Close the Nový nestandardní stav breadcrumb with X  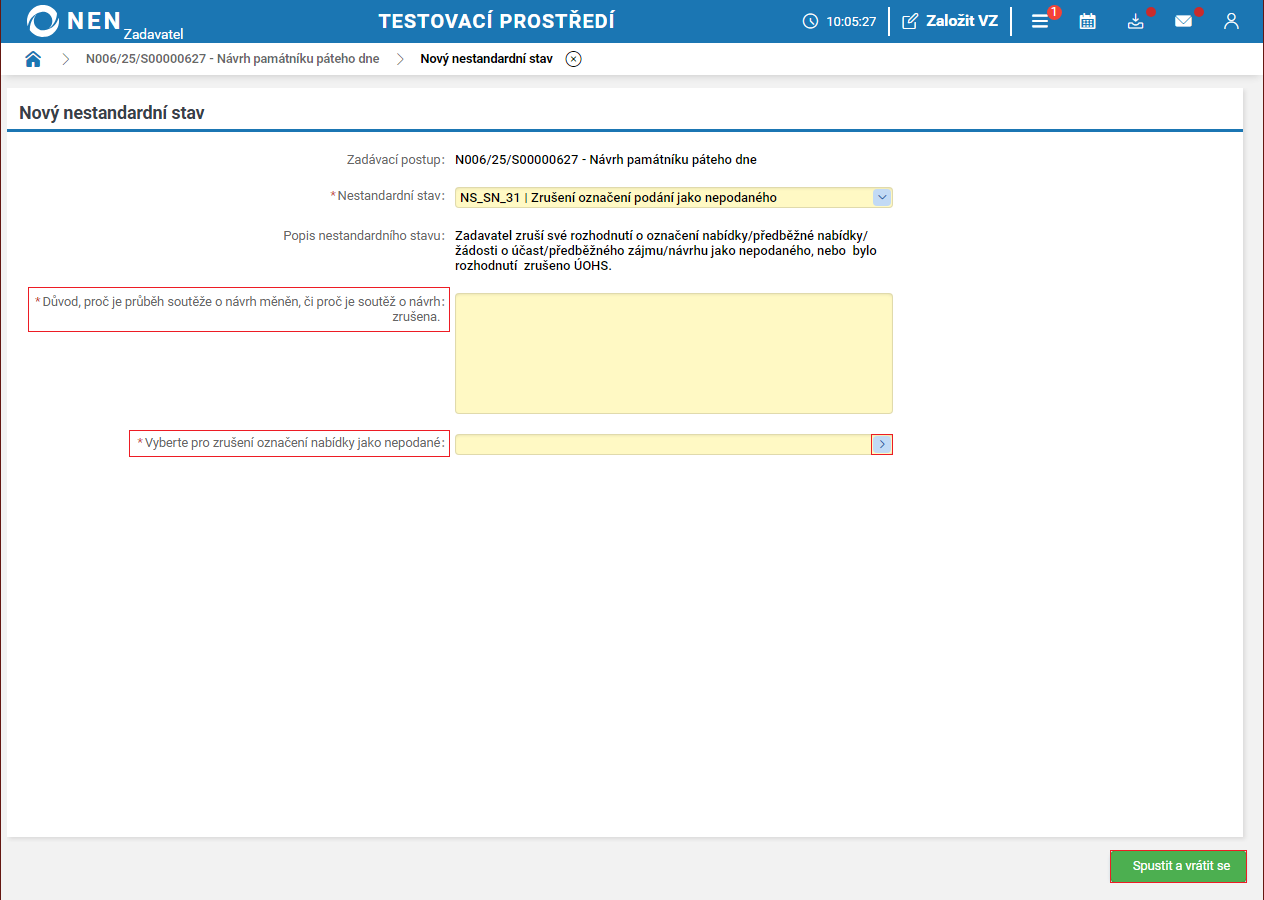coord(573,59)
